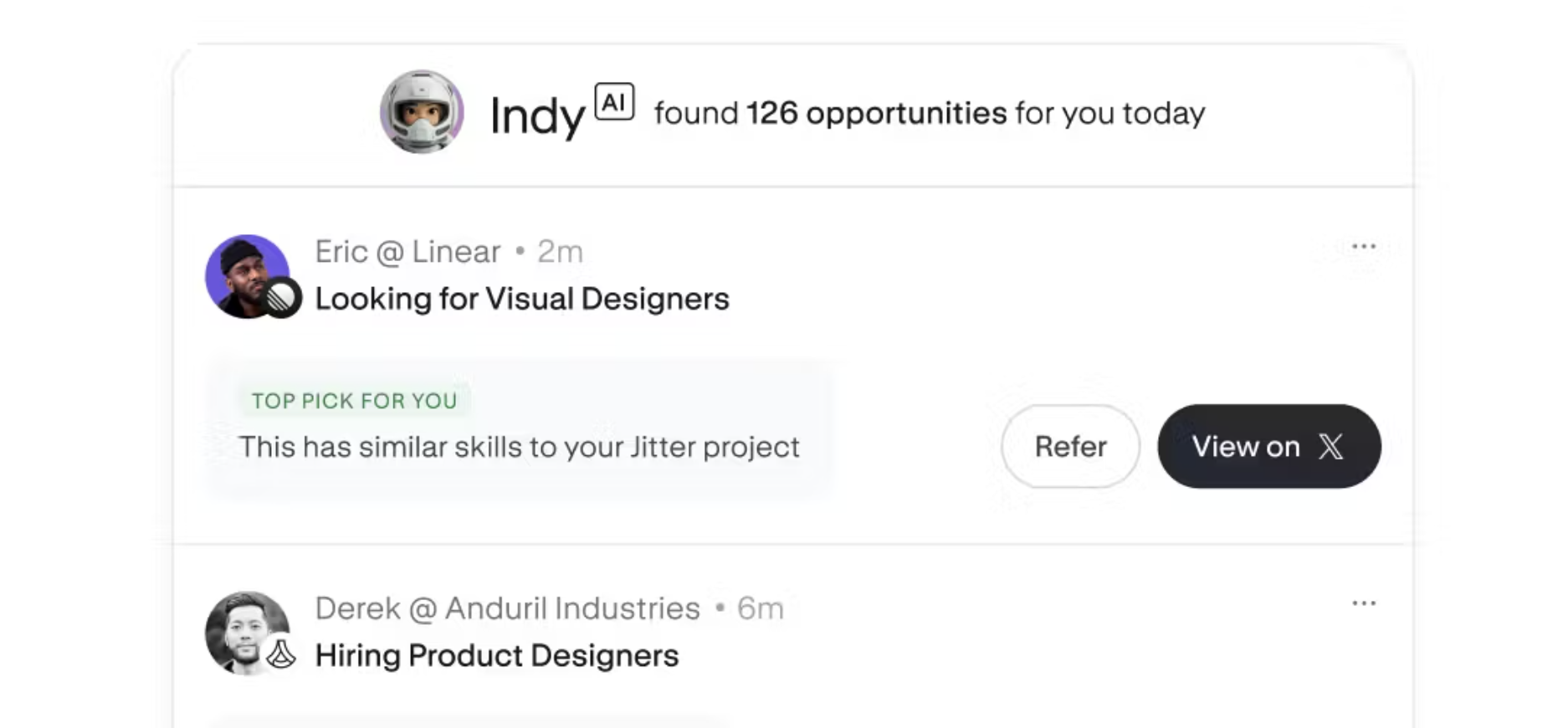Open the Hiring Product Designers post

(497, 655)
